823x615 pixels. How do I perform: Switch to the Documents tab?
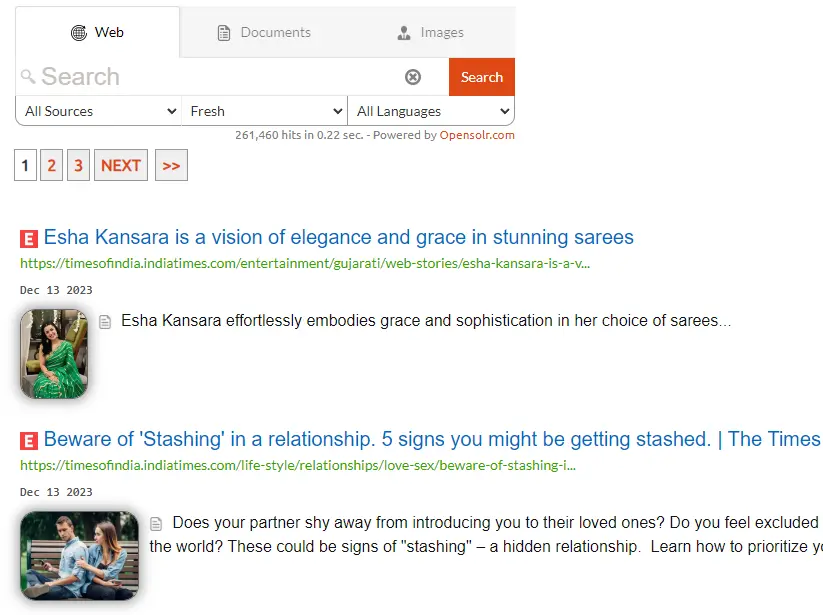[264, 33]
